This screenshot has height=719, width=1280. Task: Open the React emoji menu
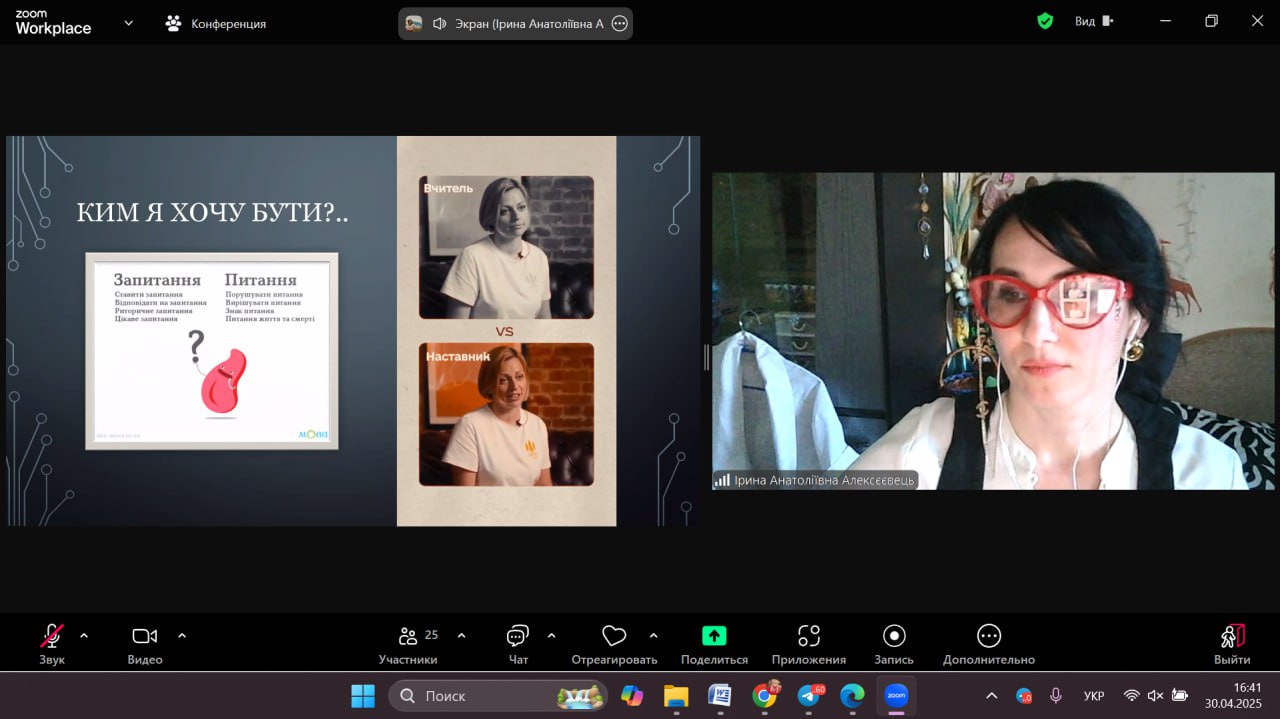tap(614, 637)
